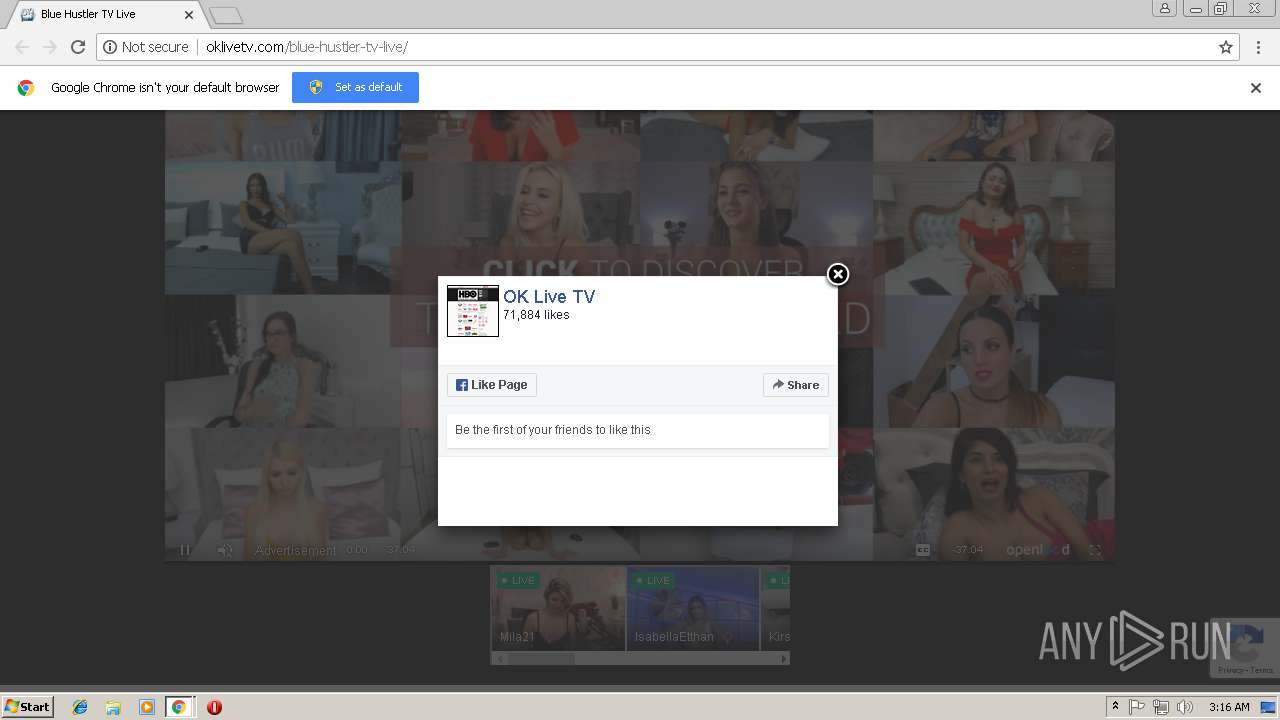Click the 3:16 AM system clock

(x=1229, y=707)
